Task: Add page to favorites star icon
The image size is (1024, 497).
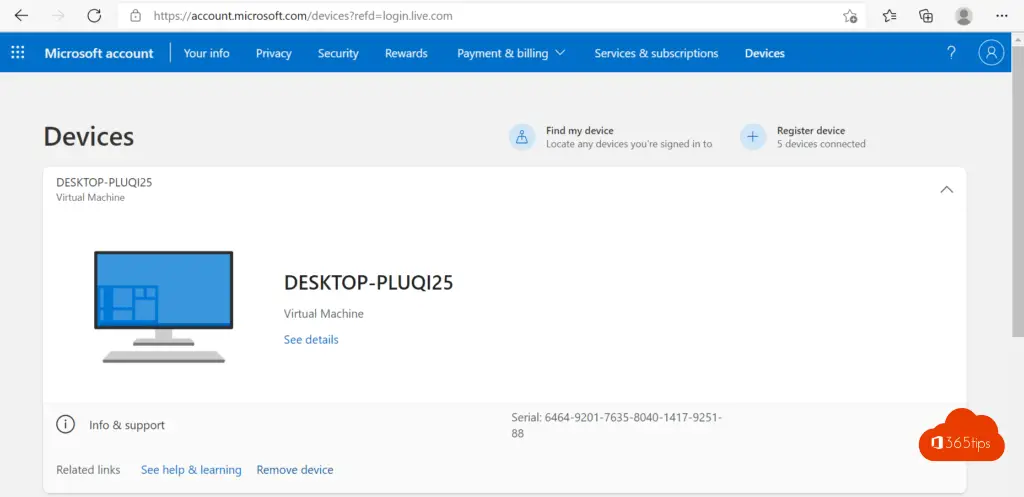Action: pyautogui.click(x=849, y=16)
